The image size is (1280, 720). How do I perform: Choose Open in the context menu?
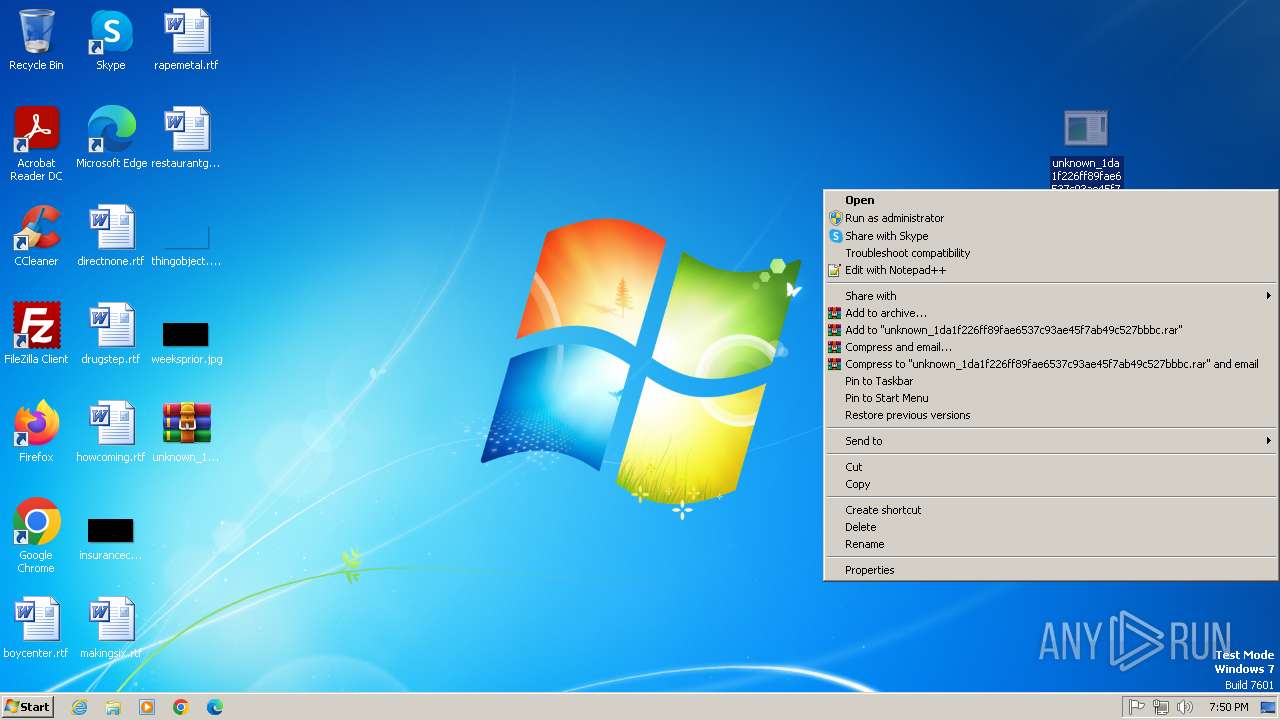1050,200
